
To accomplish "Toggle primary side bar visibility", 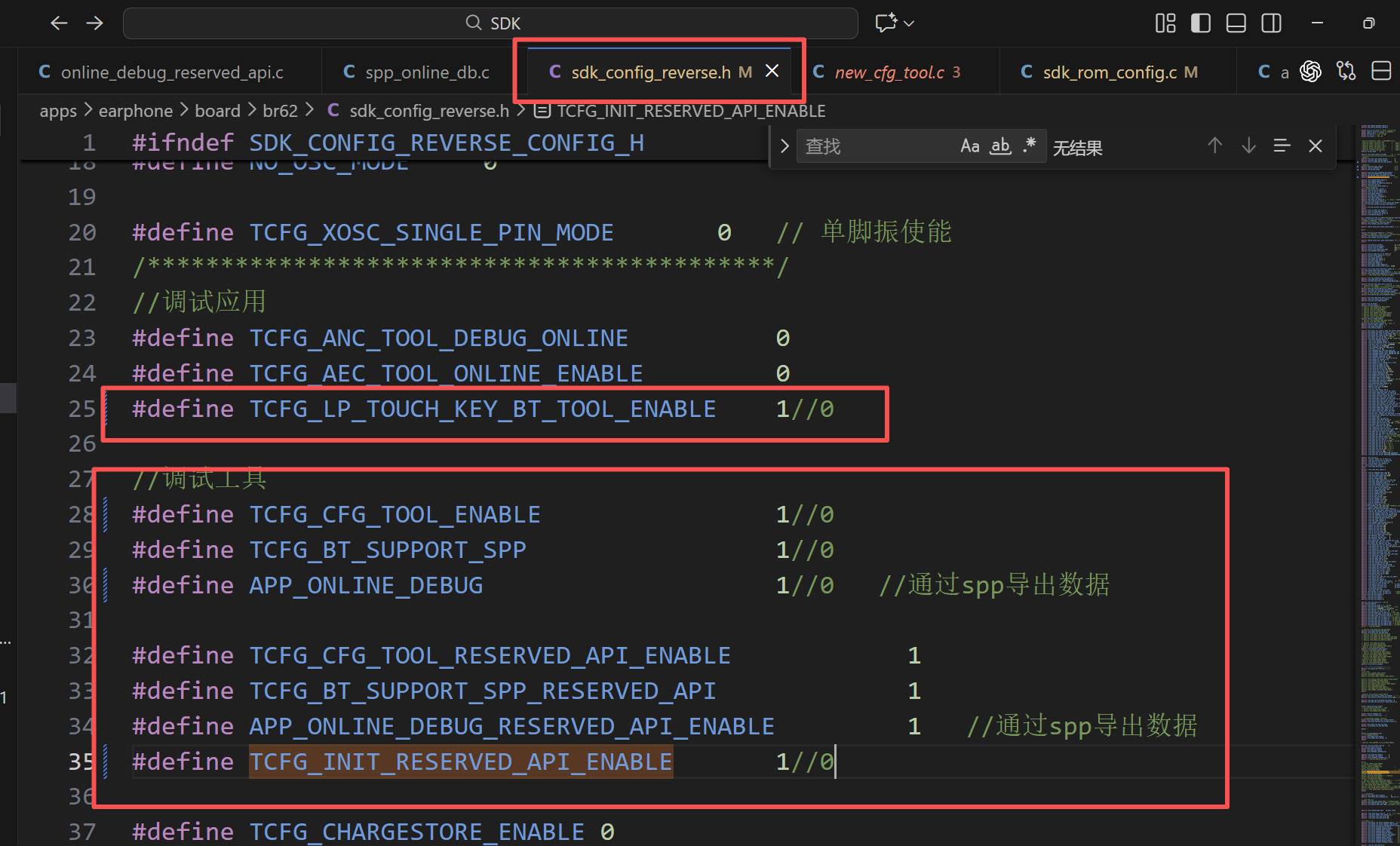I will [1201, 23].
